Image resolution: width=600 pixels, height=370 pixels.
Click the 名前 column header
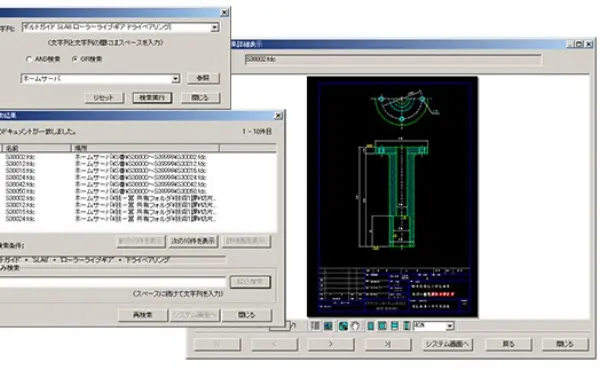(x=36, y=148)
